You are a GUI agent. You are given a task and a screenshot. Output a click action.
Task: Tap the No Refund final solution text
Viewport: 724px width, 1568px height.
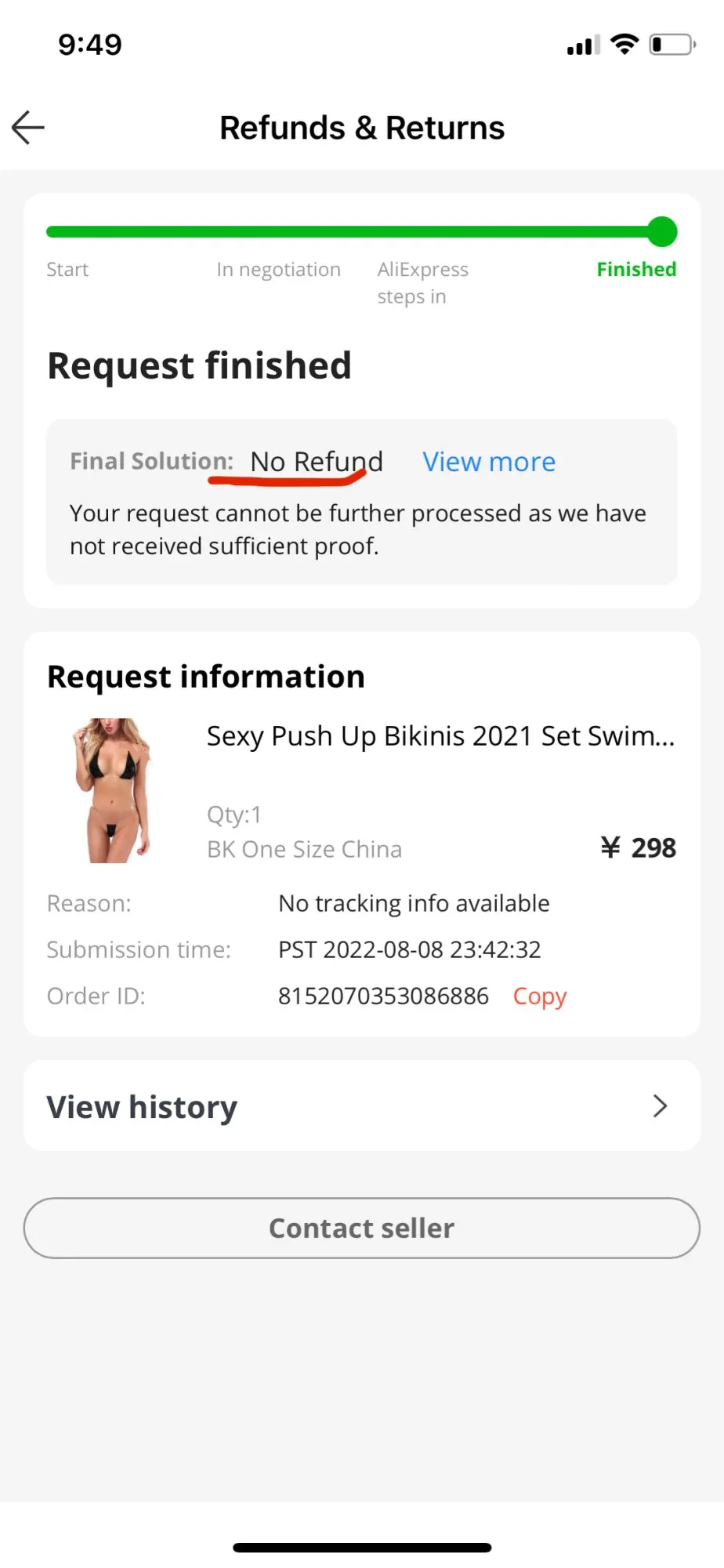[x=317, y=462]
